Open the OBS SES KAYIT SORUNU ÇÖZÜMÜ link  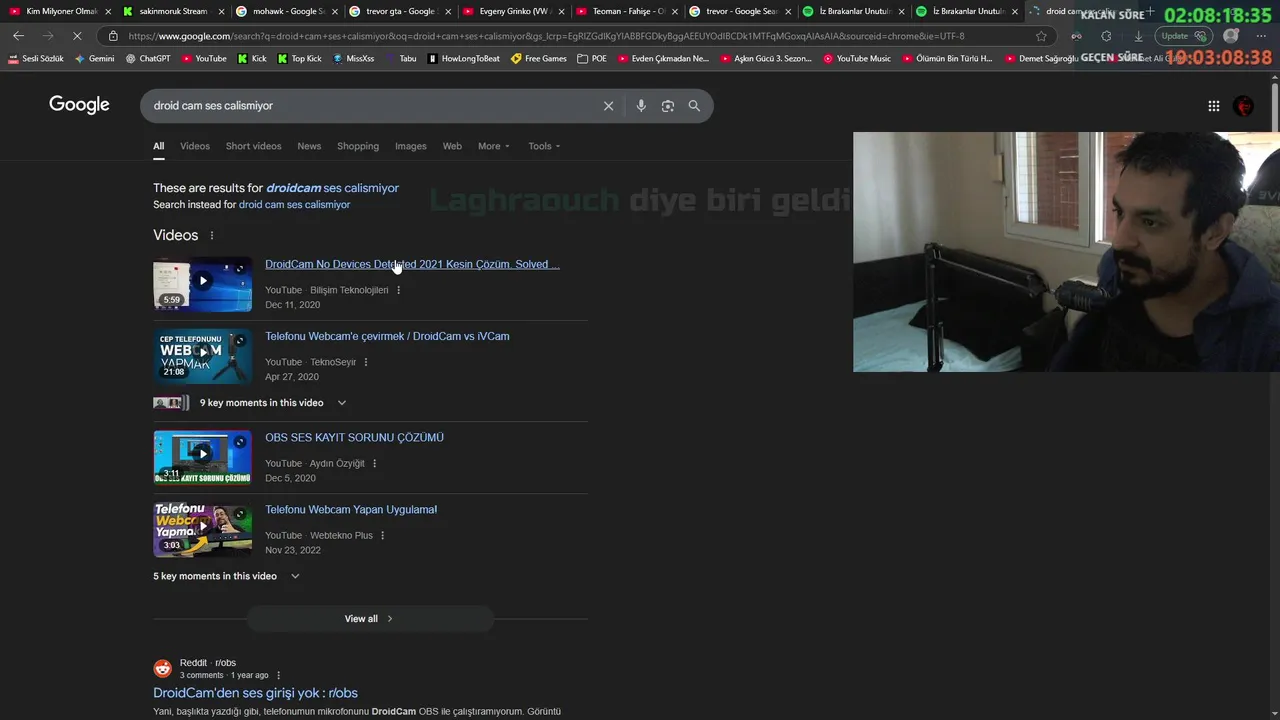pos(354,438)
